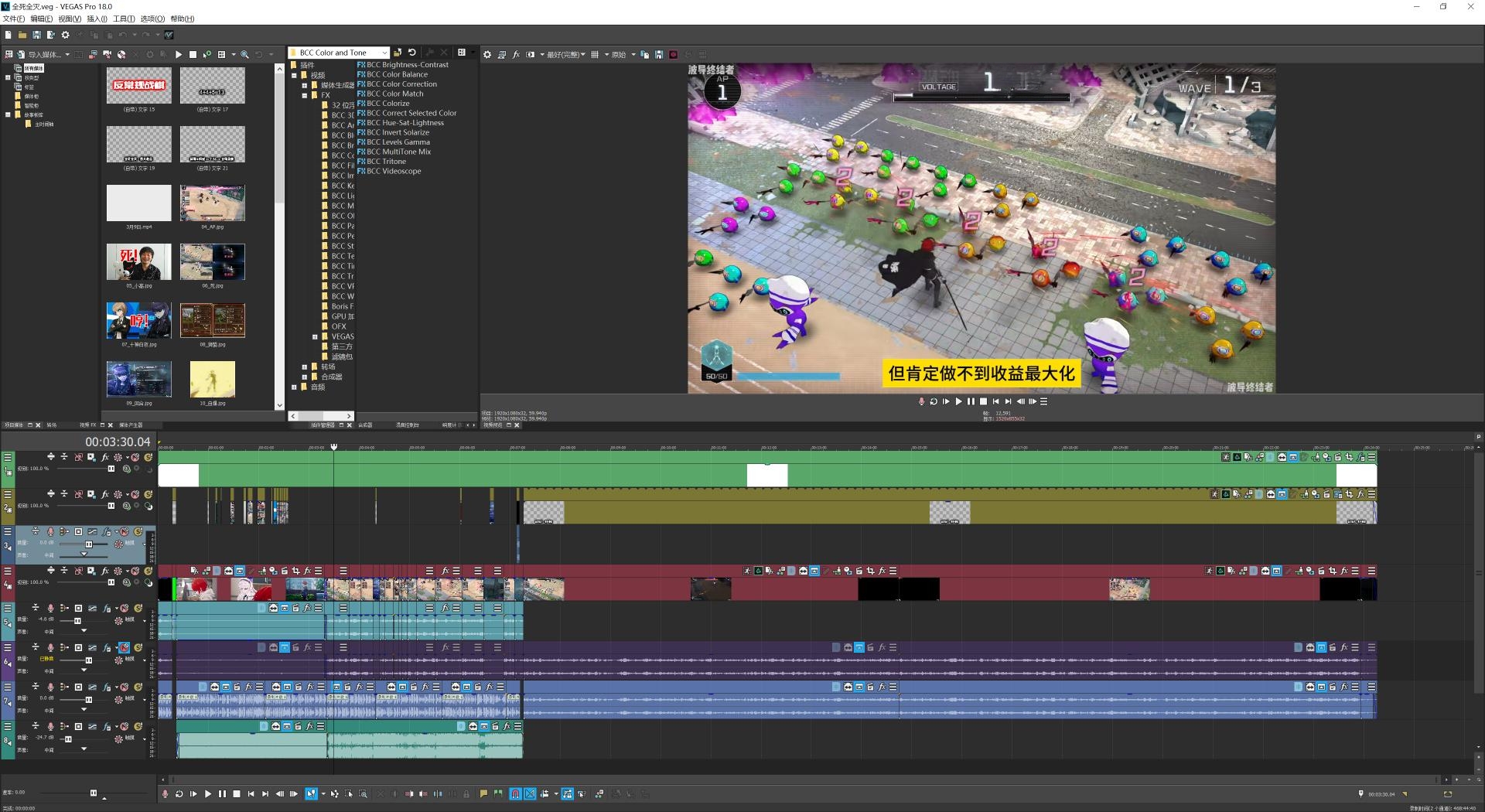Select the 05_小茶.jpg media thumbnail
Screen dimensions: 1485x812
[x=138, y=262]
